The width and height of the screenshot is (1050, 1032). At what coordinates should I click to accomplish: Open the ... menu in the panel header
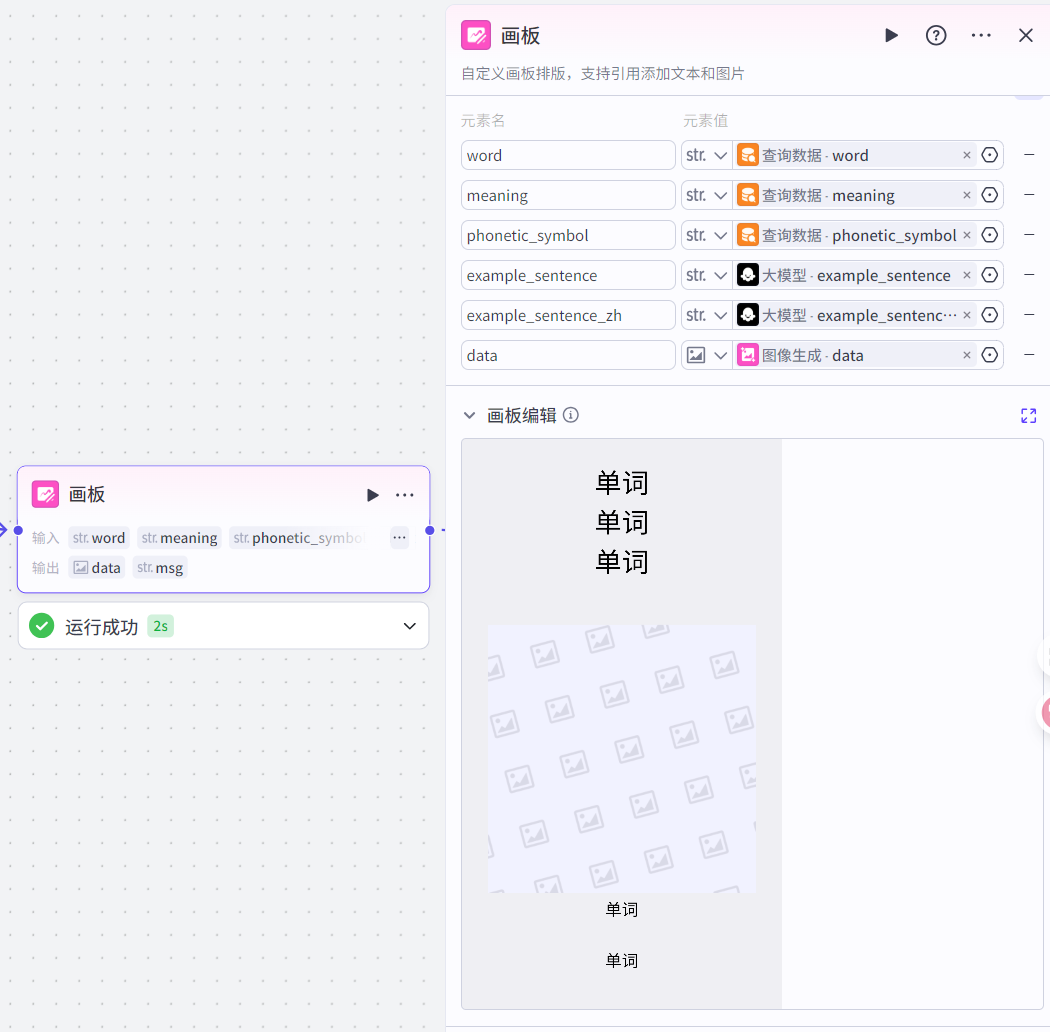pyautogui.click(x=981, y=35)
